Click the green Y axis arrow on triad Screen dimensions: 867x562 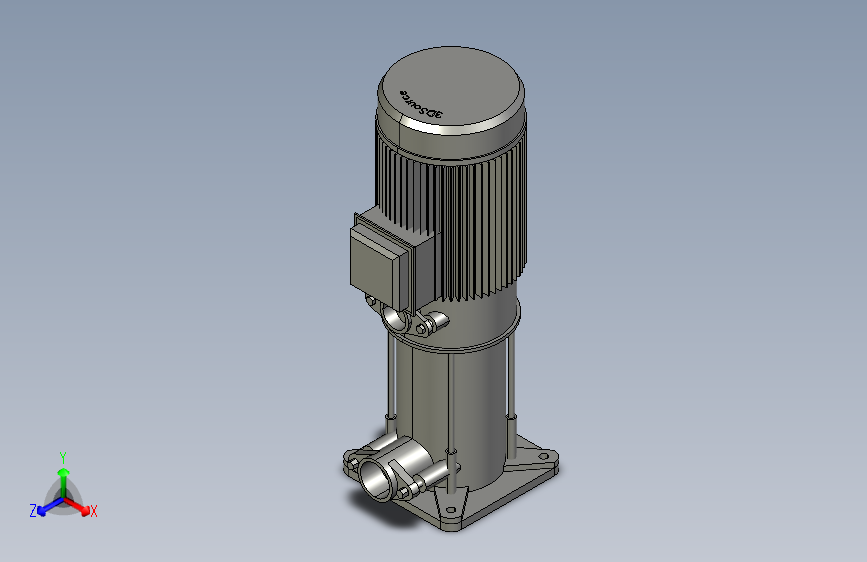click(x=64, y=482)
